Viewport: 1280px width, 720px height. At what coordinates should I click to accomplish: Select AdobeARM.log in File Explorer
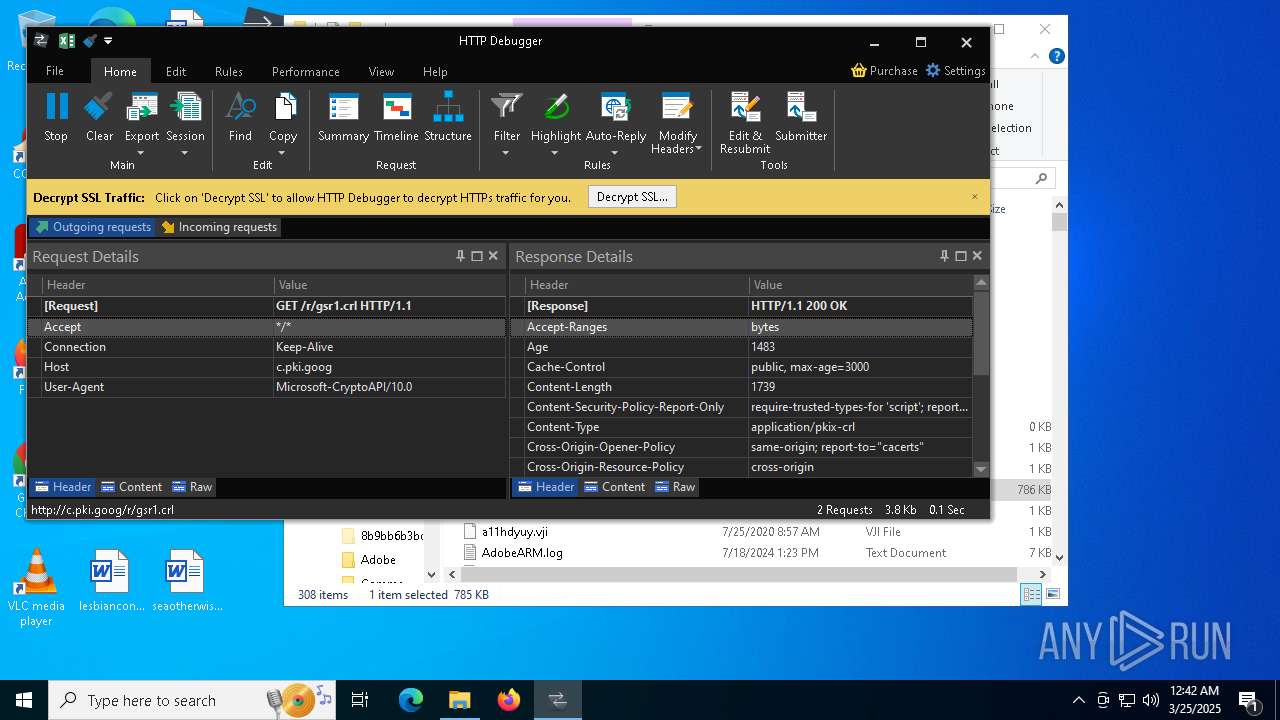click(x=522, y=553)
